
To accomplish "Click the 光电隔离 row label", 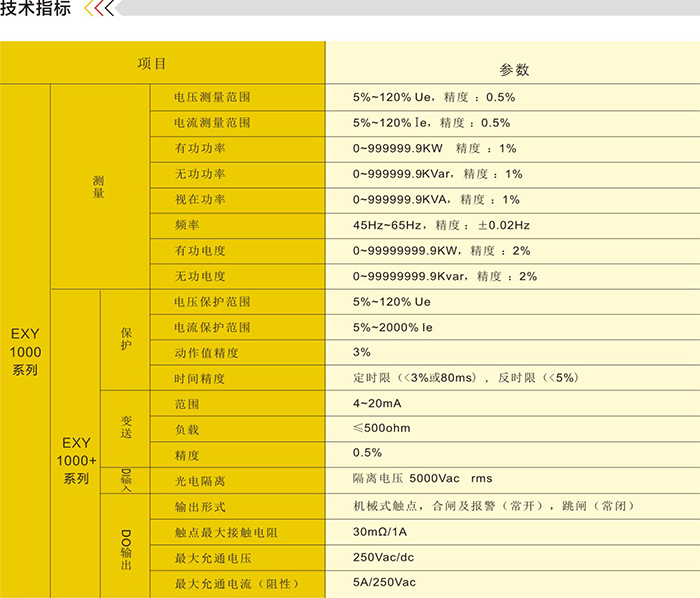I will [x=200, y=480].
